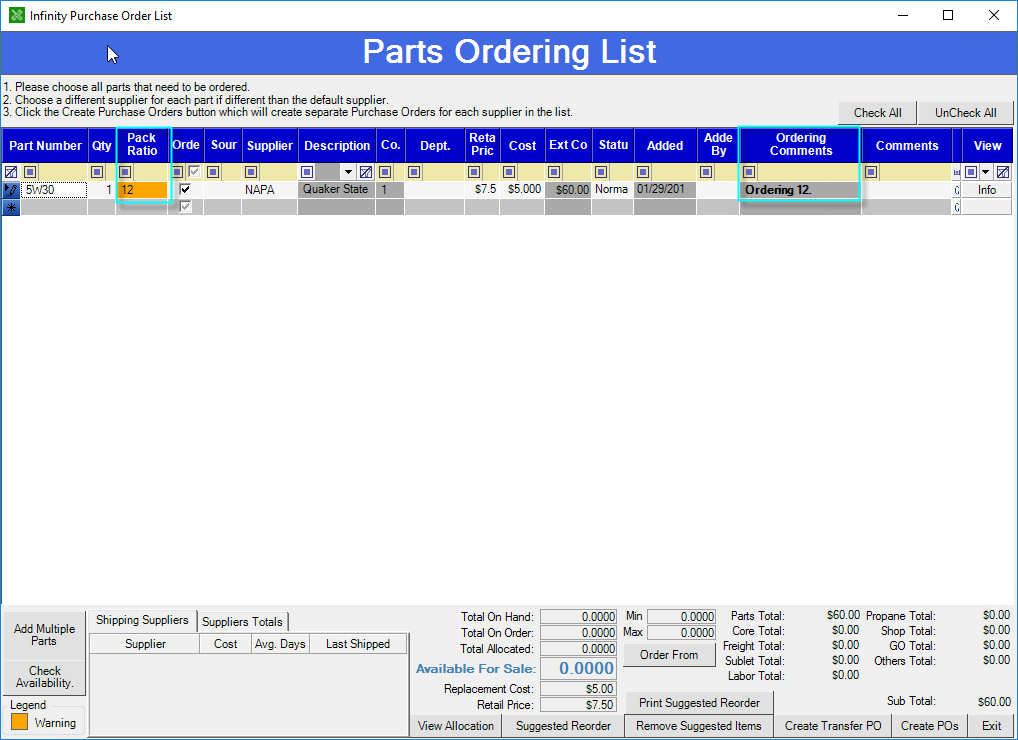Open the Description filter dropdown arrow
Viewport: 1018px width, 740px height.
349,172
